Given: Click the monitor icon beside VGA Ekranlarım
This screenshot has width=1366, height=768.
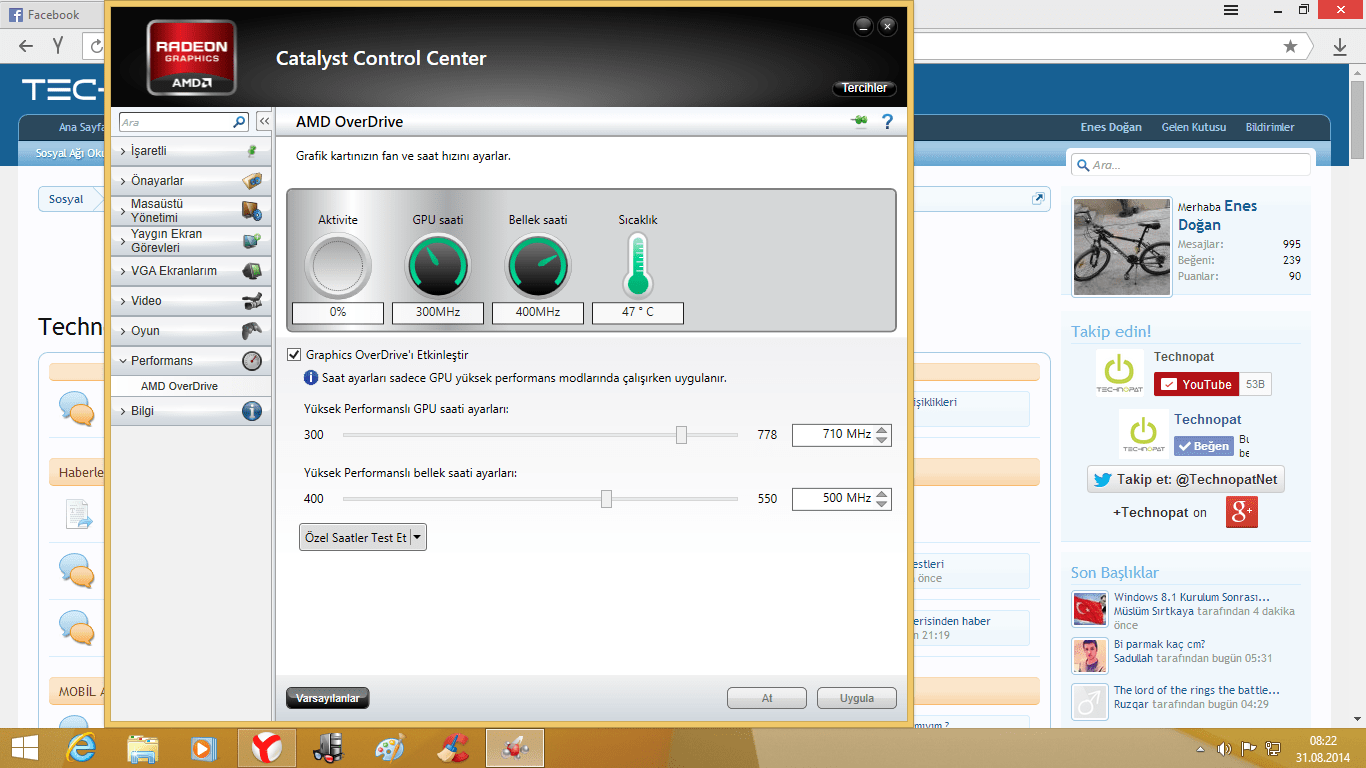Looking at the screenshot, I should tap(252, 271).
